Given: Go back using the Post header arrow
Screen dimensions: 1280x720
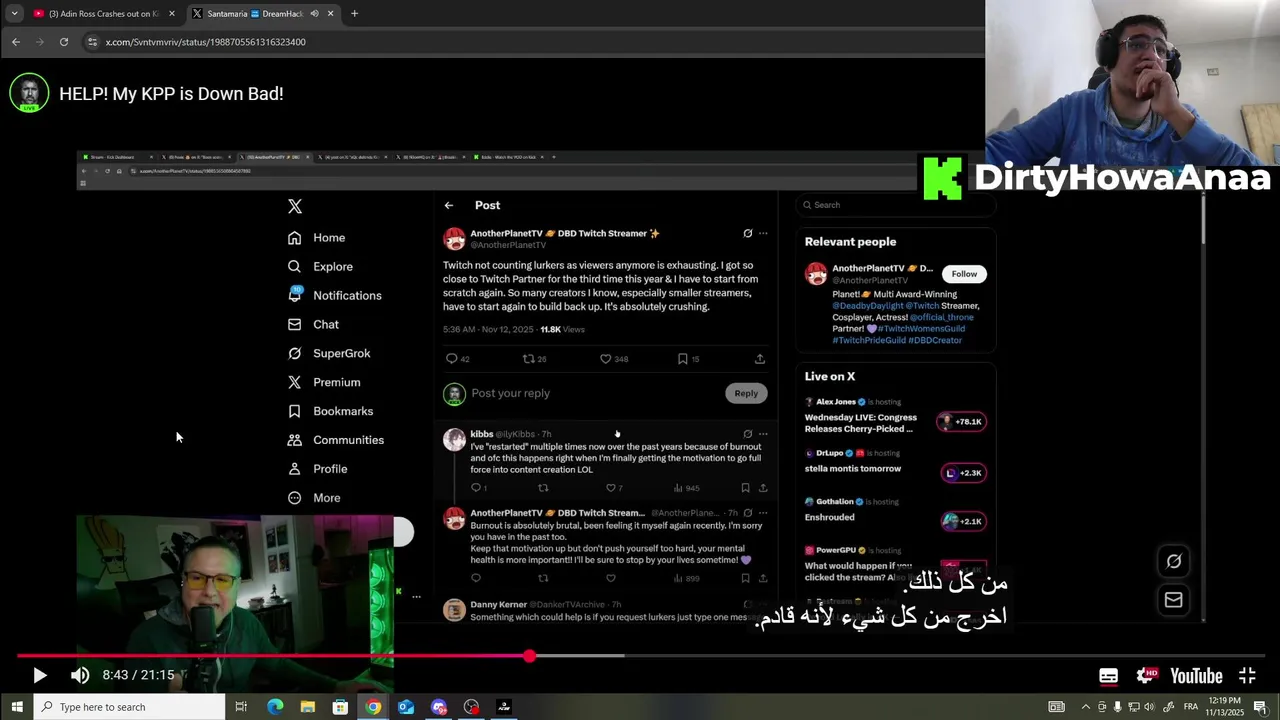Looking at the screenshot, I should click(x=449, y=205).
